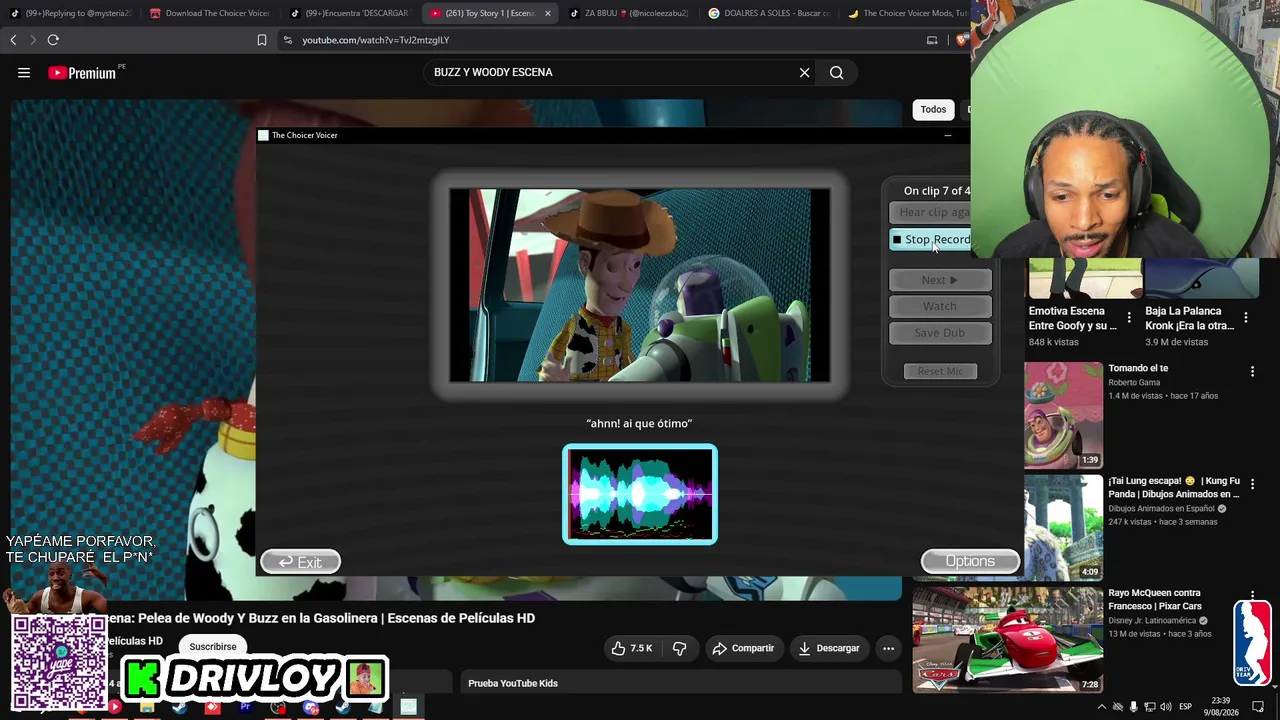Click Next button in Choicer Voicer
The height and width of the screenshot is (720, 1280).
pyautogui.click(x=940, y=280)
